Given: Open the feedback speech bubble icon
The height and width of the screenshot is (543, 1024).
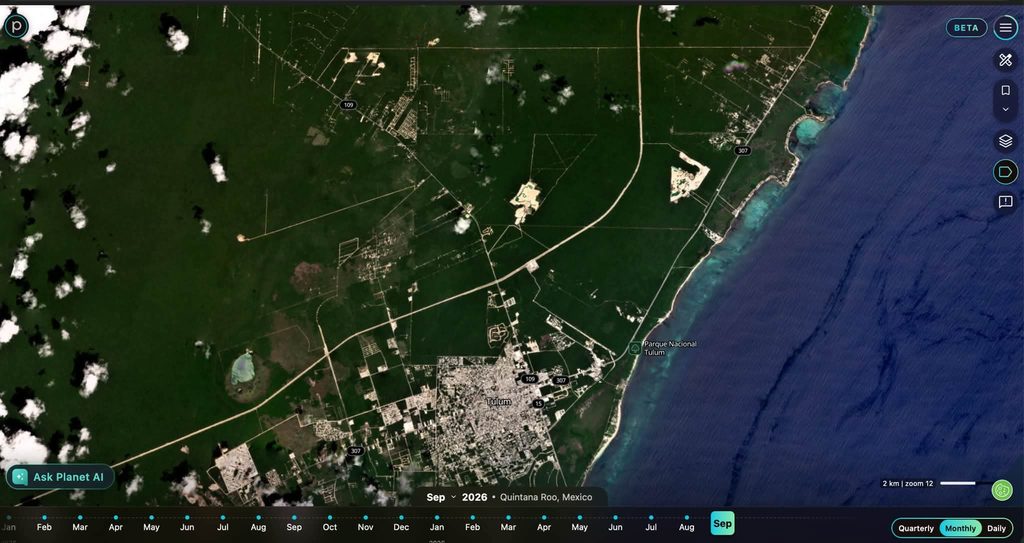Looking at the screenshot, I should tap(1005, 202).
